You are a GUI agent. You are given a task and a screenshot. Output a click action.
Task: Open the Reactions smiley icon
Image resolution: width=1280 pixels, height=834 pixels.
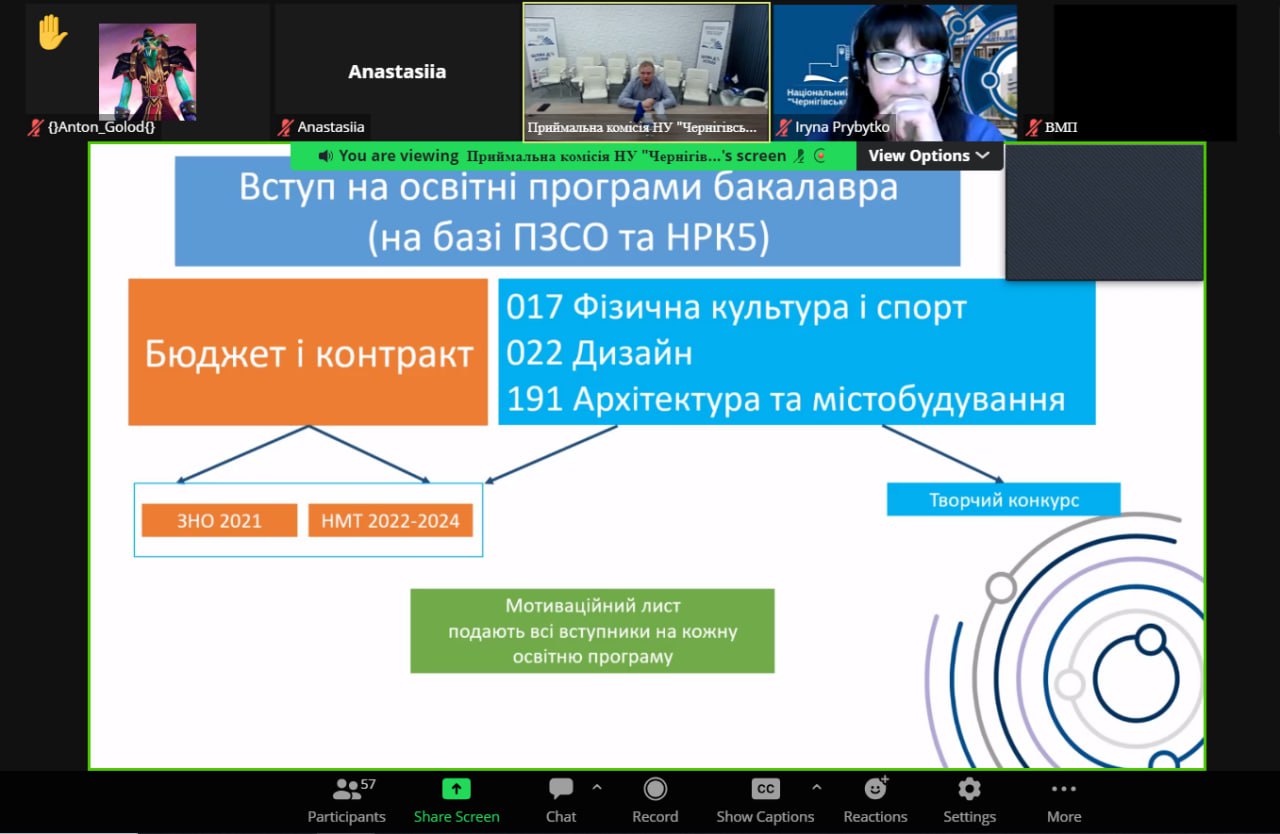click(875, 789)
